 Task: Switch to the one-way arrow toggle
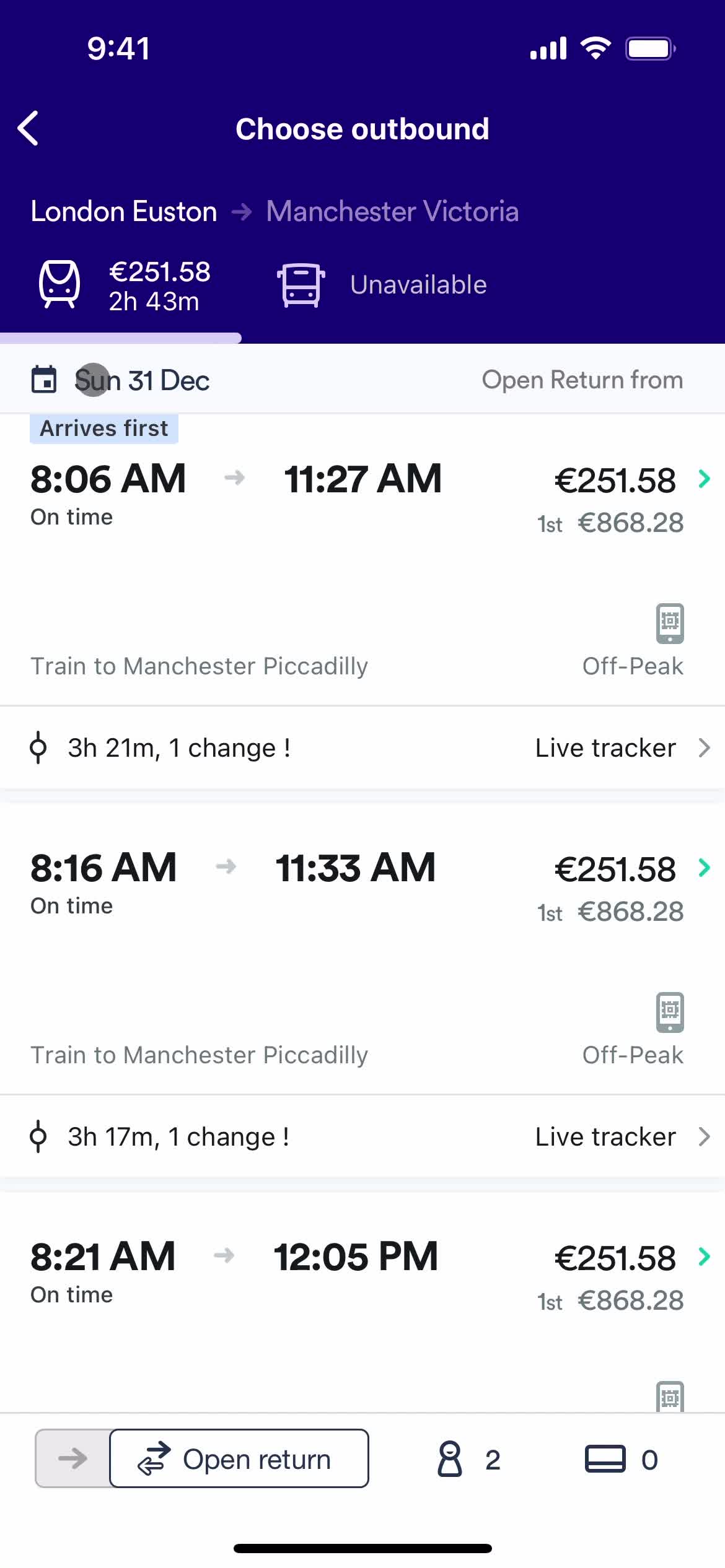tap(72, 1458)
